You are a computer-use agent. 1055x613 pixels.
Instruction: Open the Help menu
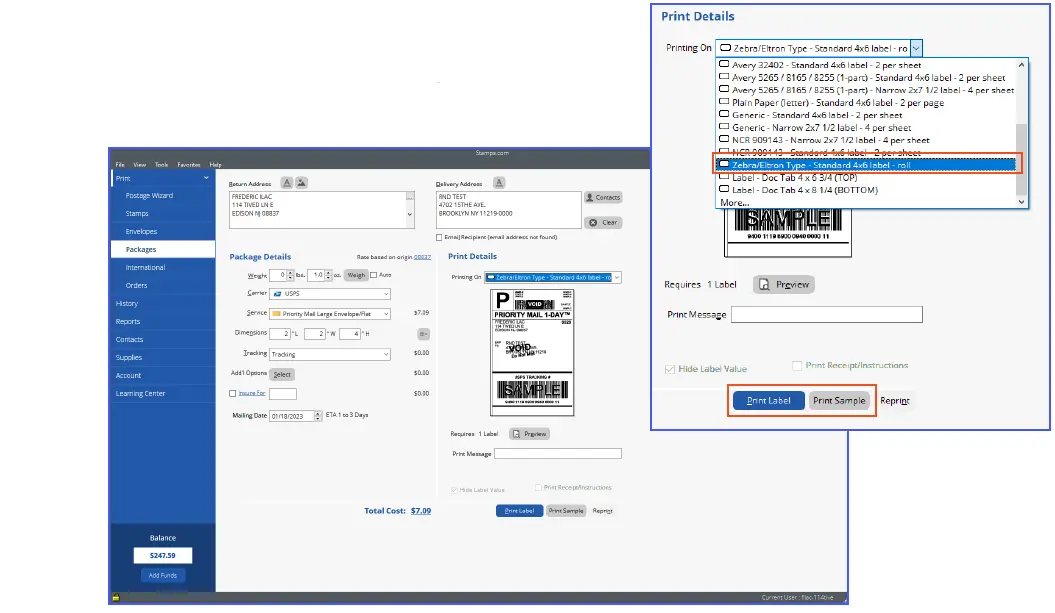[x=215, y=165]
